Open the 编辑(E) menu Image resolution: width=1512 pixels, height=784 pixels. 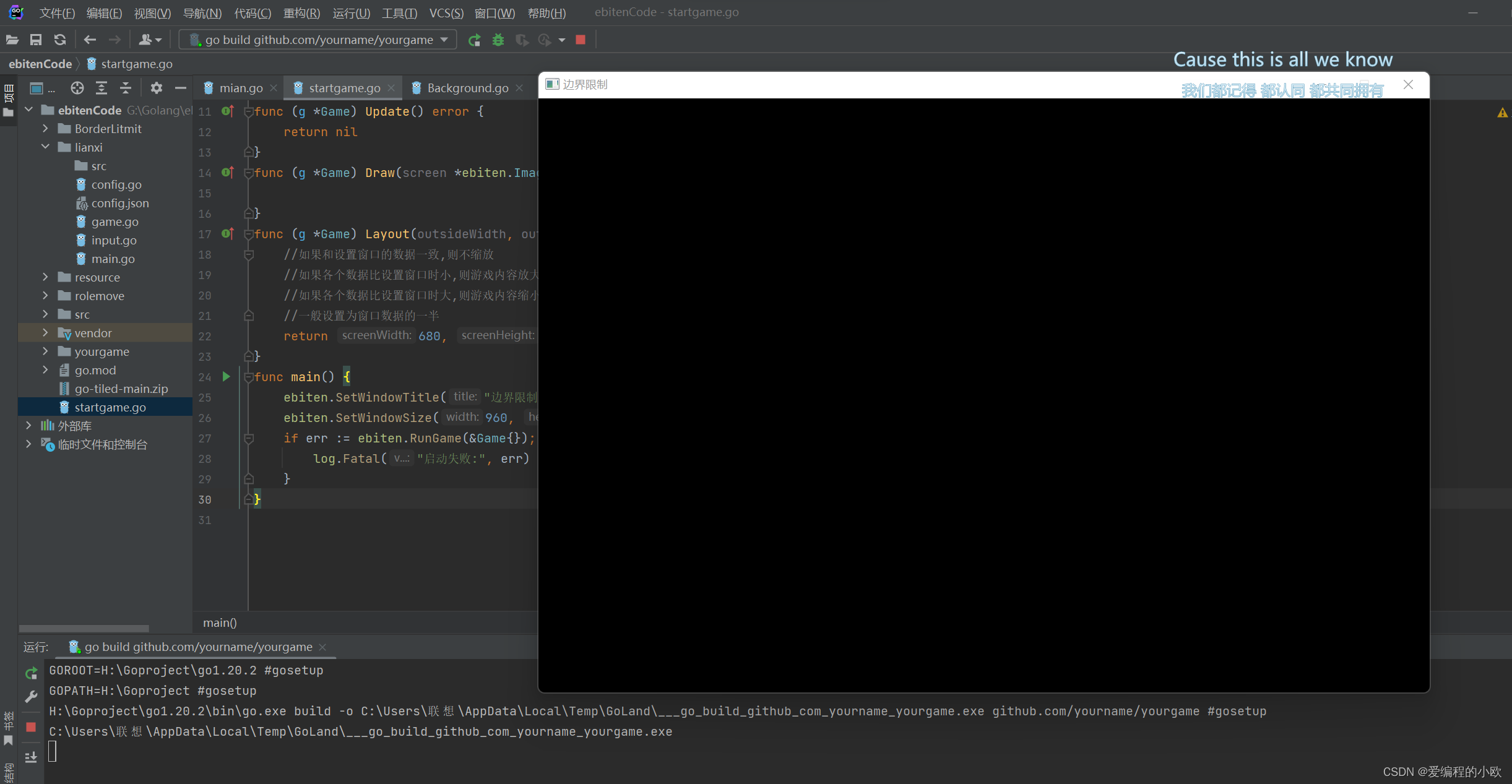[104, 13]
